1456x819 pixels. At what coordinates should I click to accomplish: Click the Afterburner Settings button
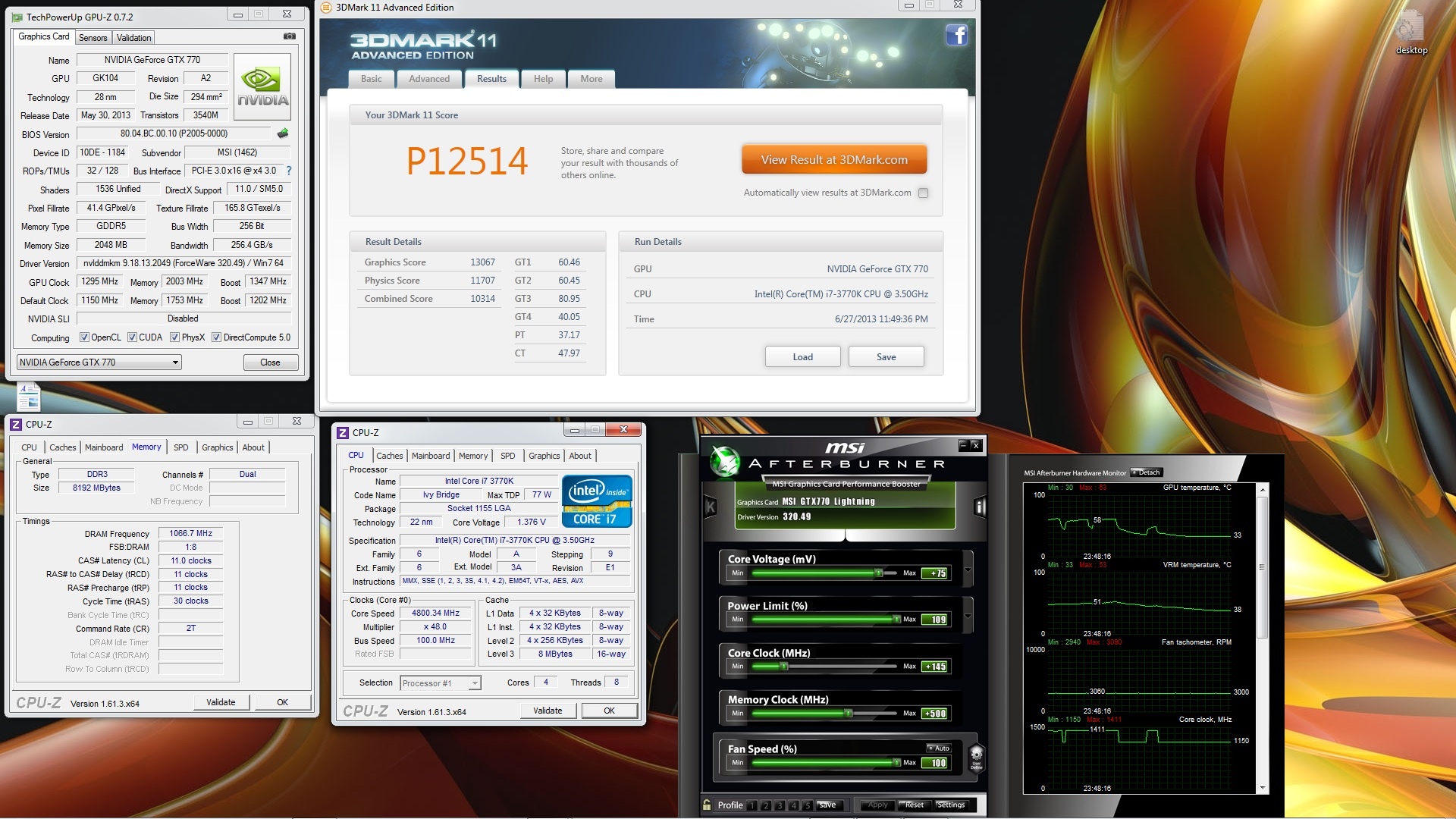pos(950,805)
